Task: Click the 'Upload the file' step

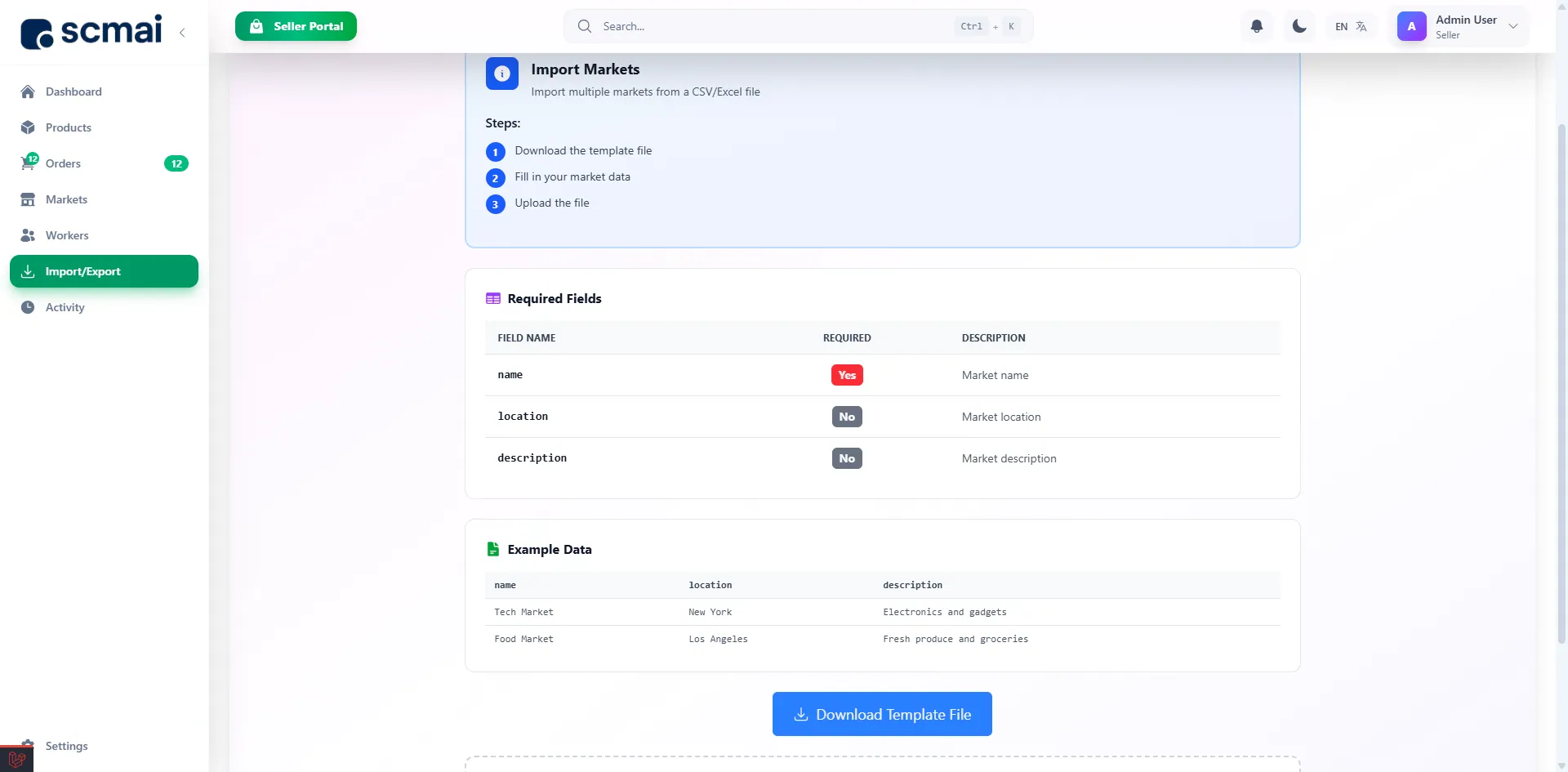Action: click(551, 203)
